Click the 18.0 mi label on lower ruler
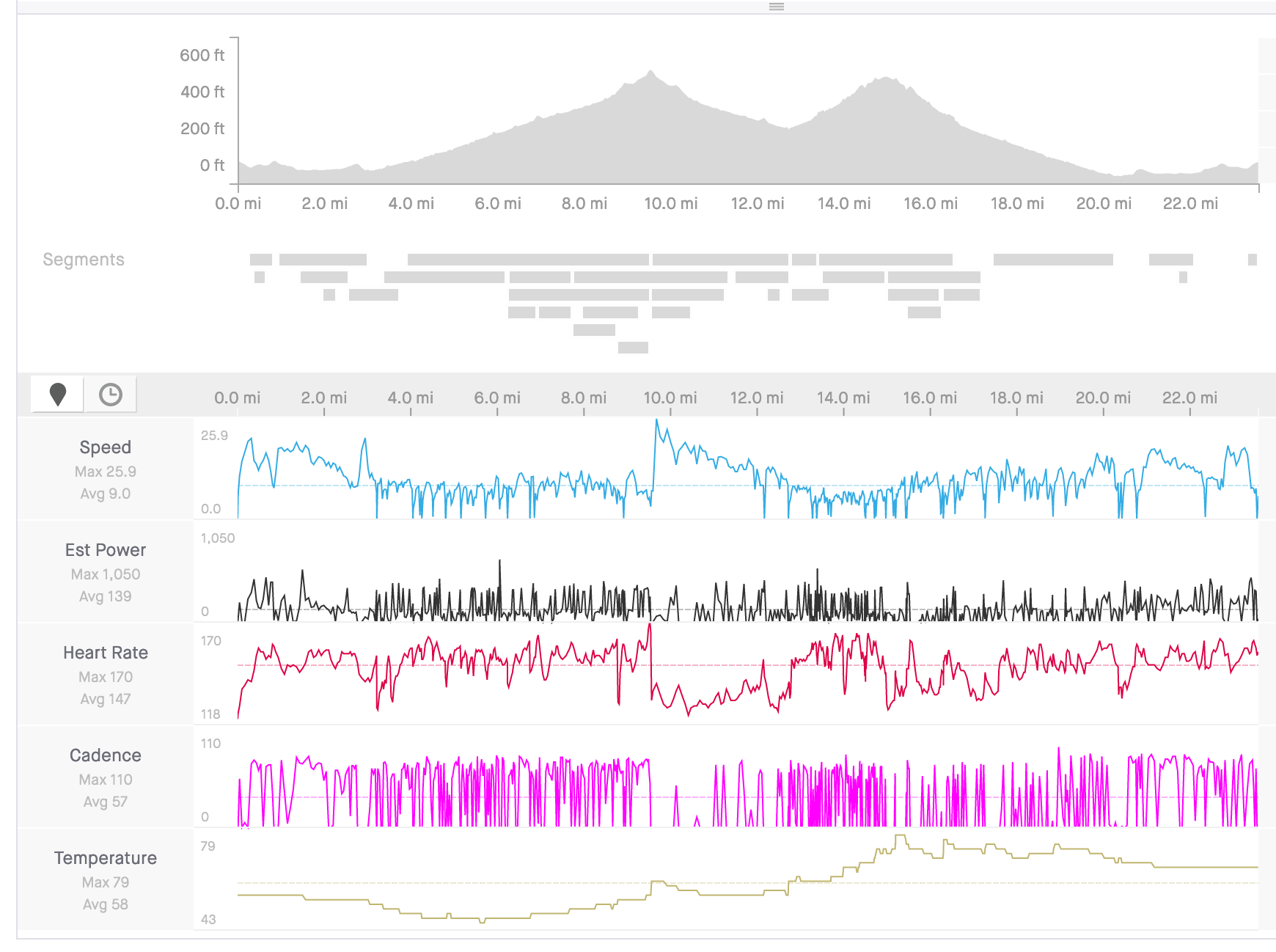 click(x=1016, y=398)
